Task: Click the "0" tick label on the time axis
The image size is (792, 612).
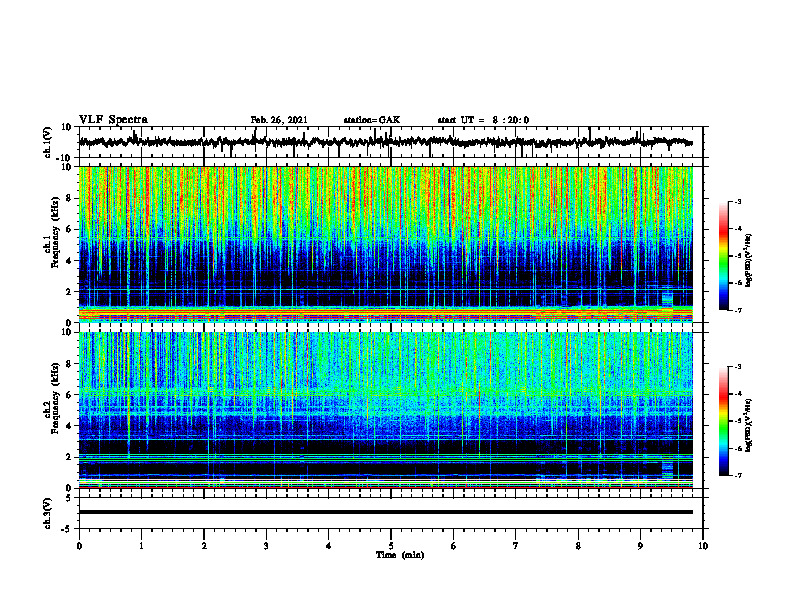Action: click(79, 546)
